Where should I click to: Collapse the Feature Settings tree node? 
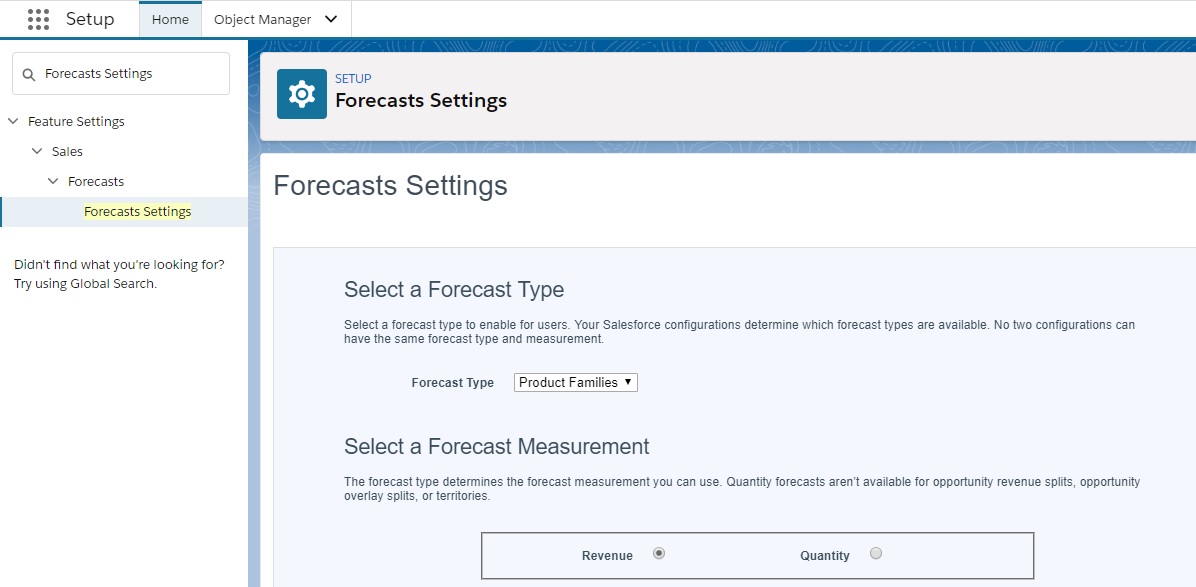coord(12,120)
